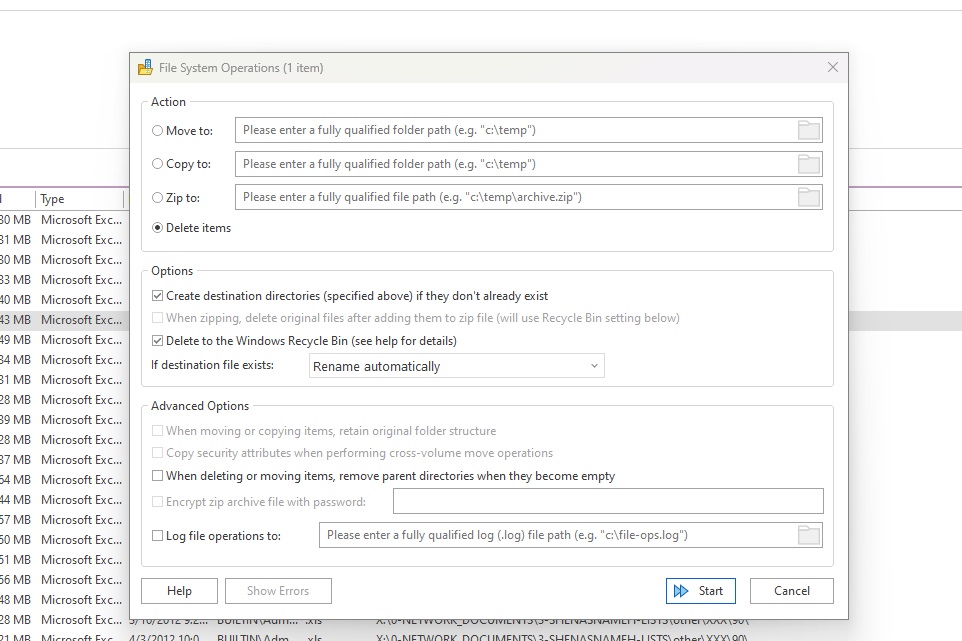This screenshot has width=962, height=641.
Task: Click folder browse icon for Move to path
Action: (x=808, y=130)
